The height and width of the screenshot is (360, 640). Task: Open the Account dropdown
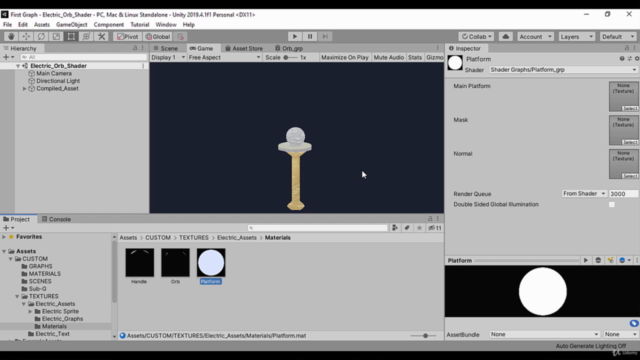point(535,37)
